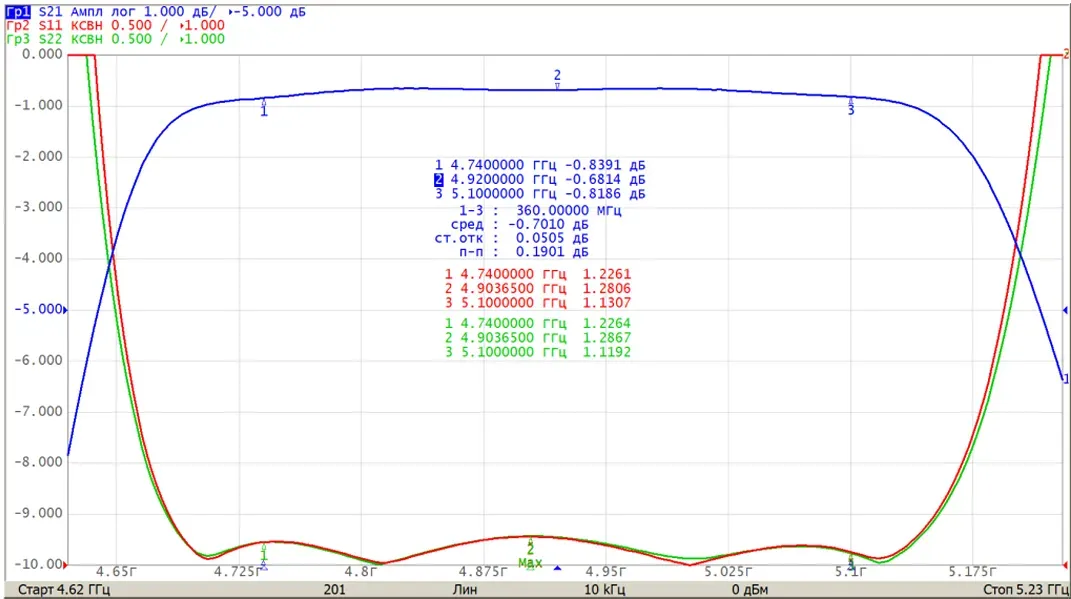Select the Гр2 S11 КСВН trace header
Viewport: 1071px width, 599px height.
pyautogui.click(x=115, y=25)
